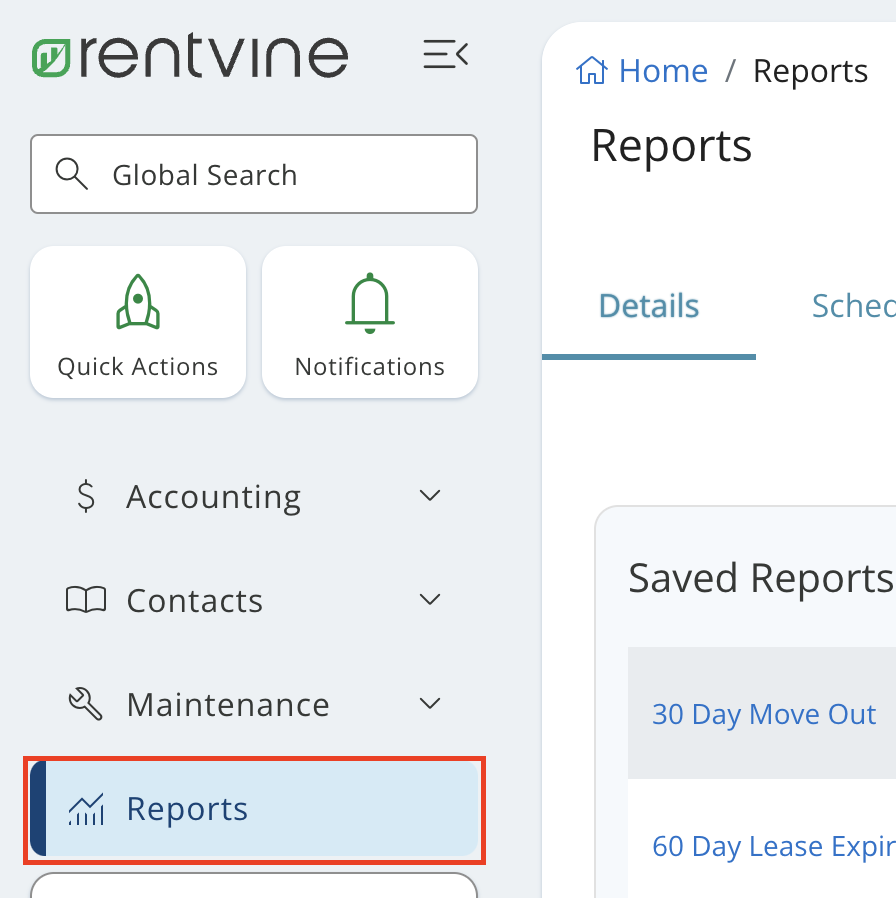The height and width of the screenshot is (898, 896).
Task: Click the book icon beside Contacts
Action: pos(86,600)
